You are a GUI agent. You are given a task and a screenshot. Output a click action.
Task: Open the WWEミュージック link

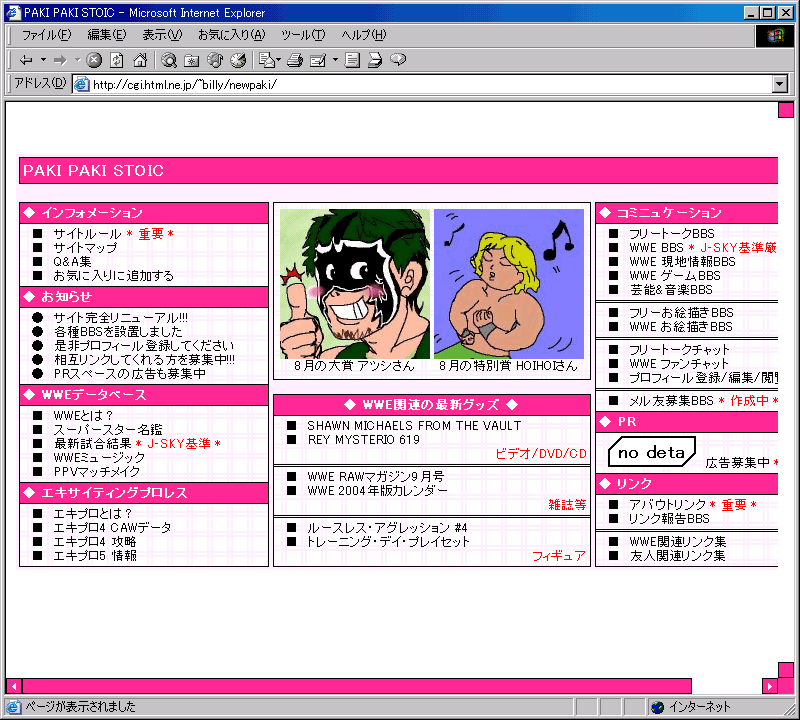(x=99, y=458)
